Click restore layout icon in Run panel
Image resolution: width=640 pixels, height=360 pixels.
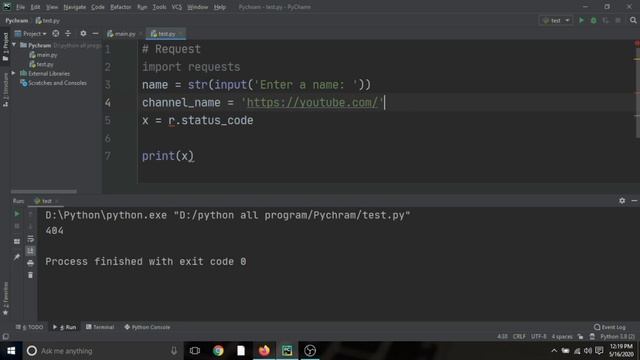[x=17, y=241]
